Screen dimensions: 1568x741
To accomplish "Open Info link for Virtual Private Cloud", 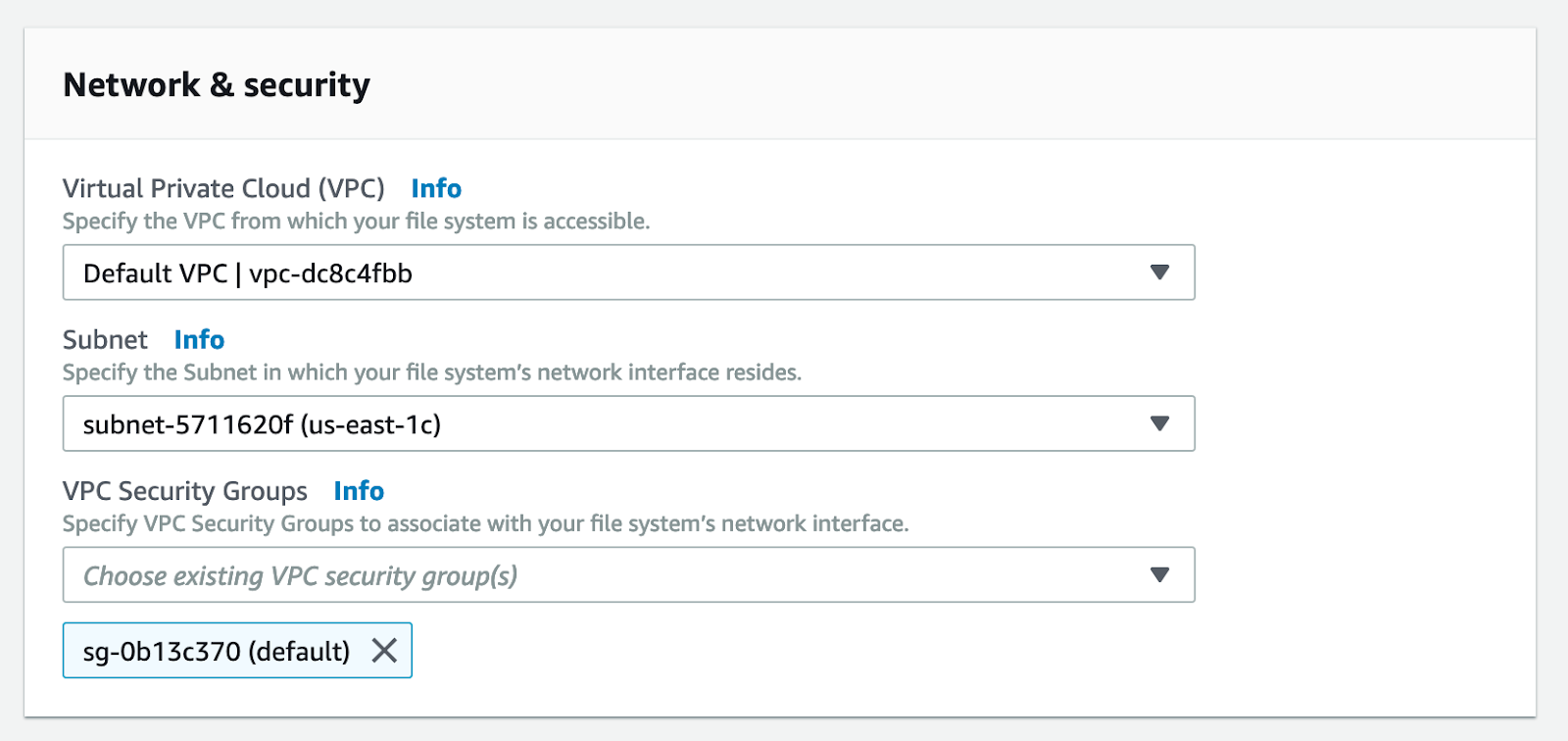I will click(436, 188).
